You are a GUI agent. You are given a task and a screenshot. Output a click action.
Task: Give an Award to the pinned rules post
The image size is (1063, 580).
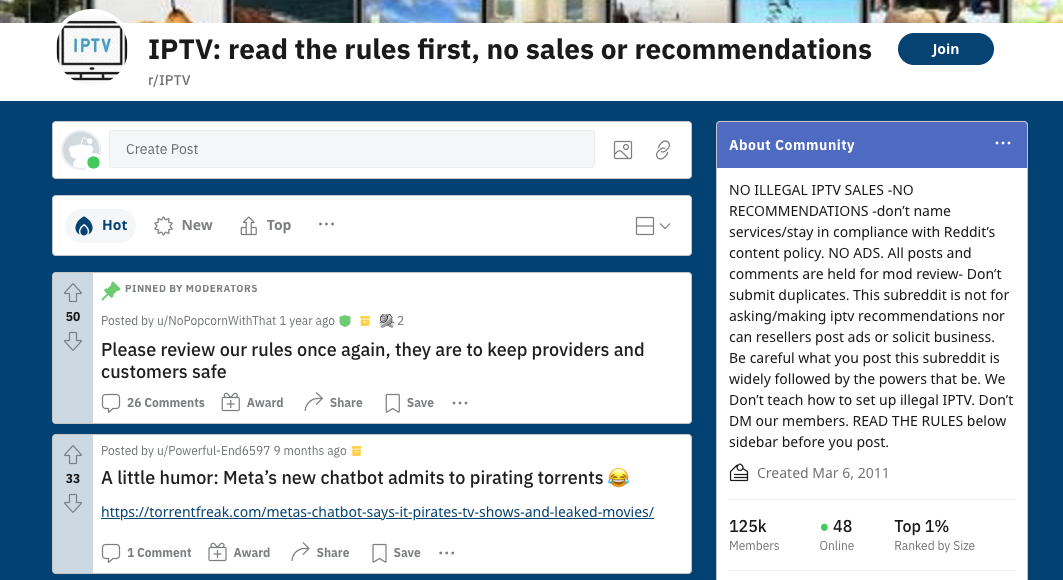click(x=252, y=402)
